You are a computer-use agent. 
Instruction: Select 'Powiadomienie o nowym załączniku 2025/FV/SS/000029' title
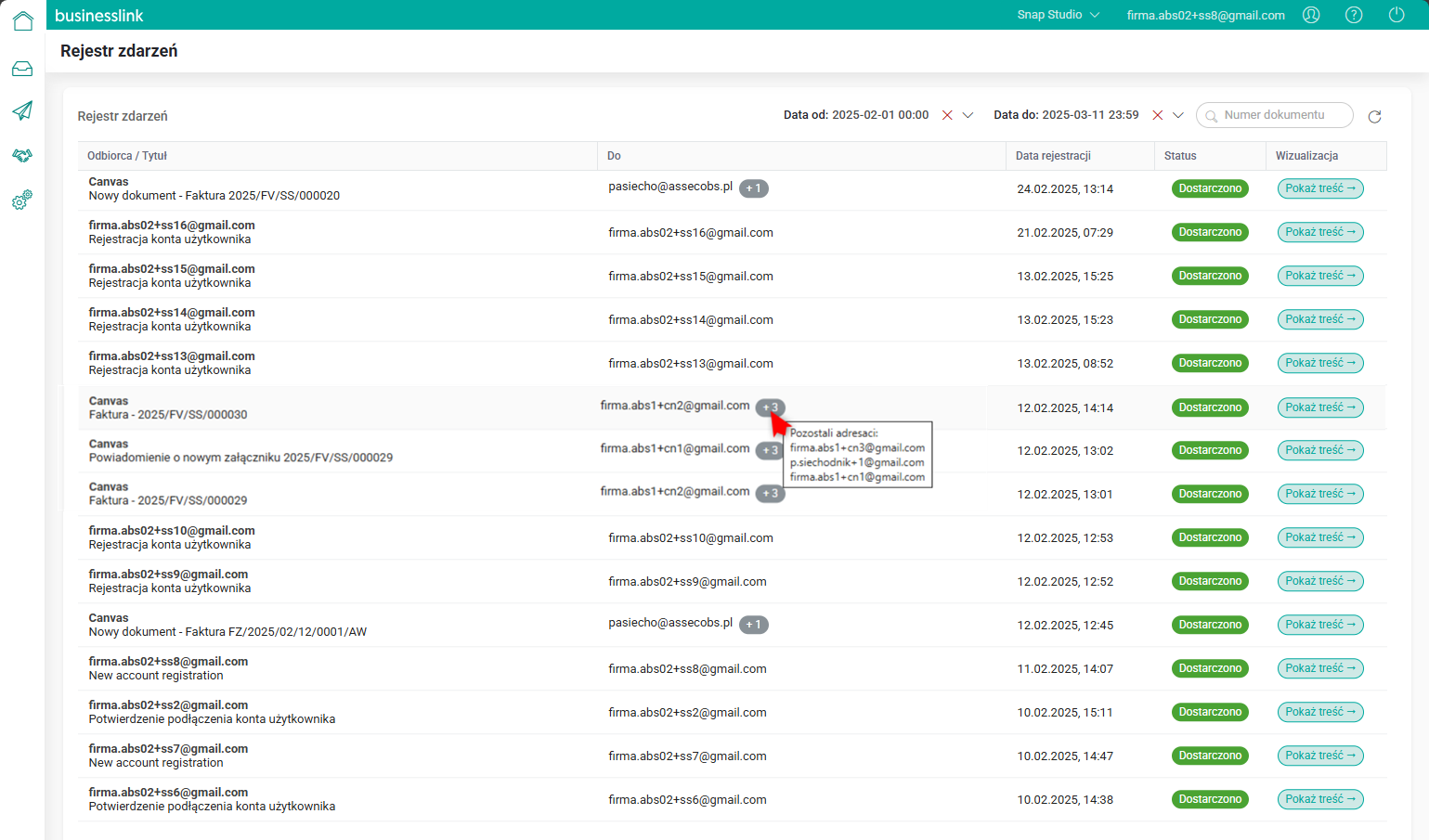tap(240, 458)
